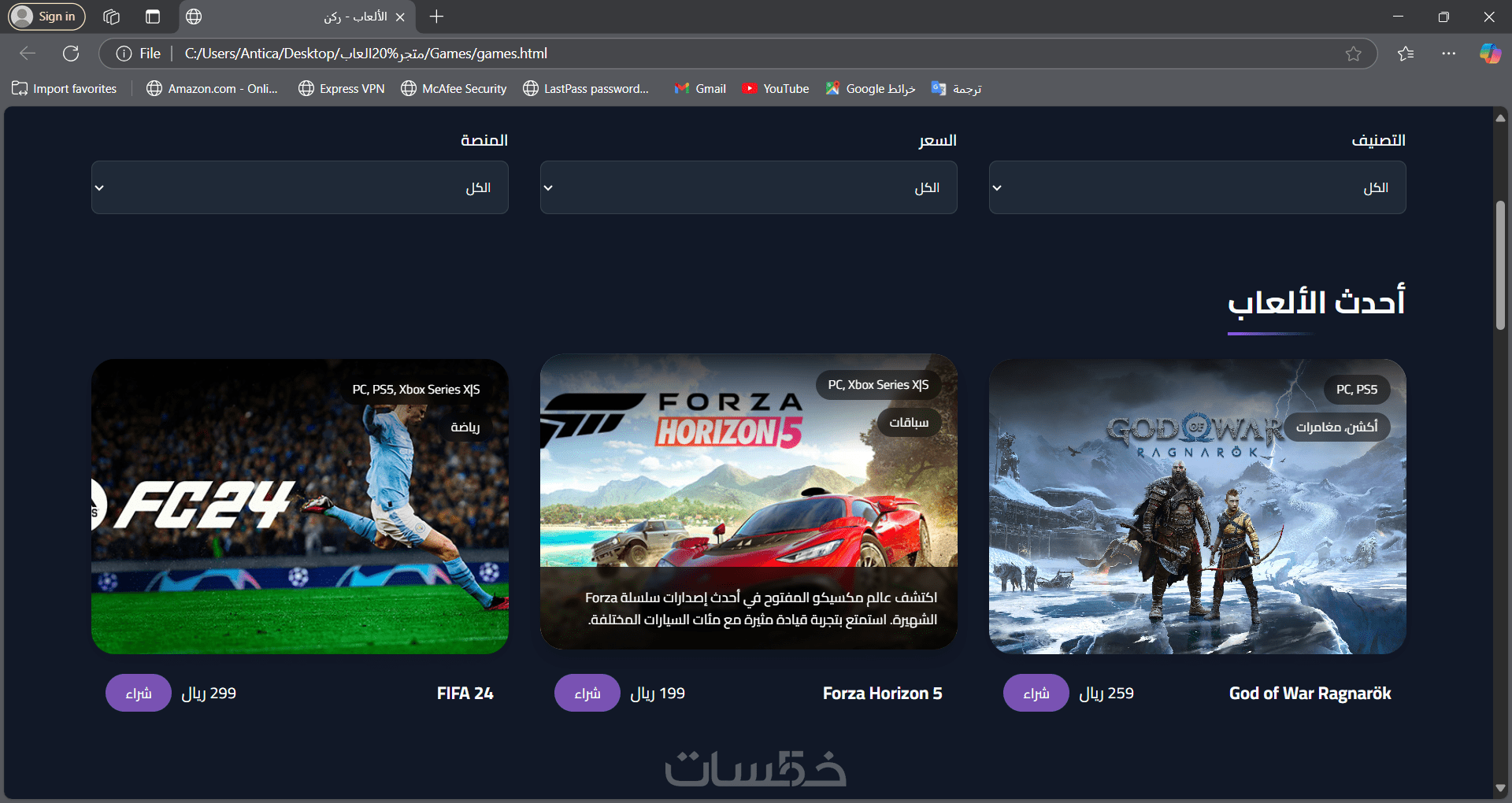This screenshot has width=1512, height=803.
Task: Go back to the previous page
Action: tap(28, 54)
